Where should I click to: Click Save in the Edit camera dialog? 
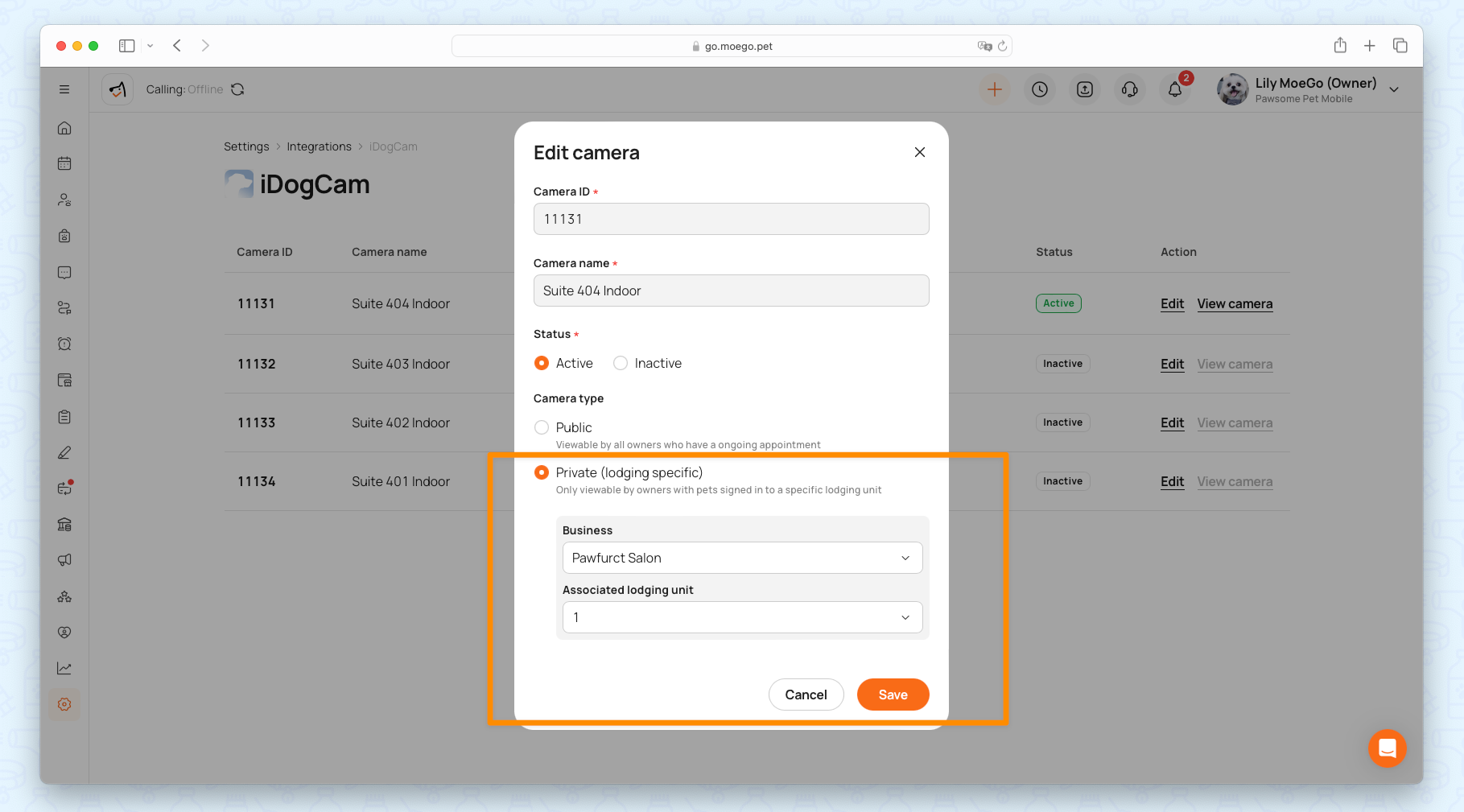coord(893,695)
